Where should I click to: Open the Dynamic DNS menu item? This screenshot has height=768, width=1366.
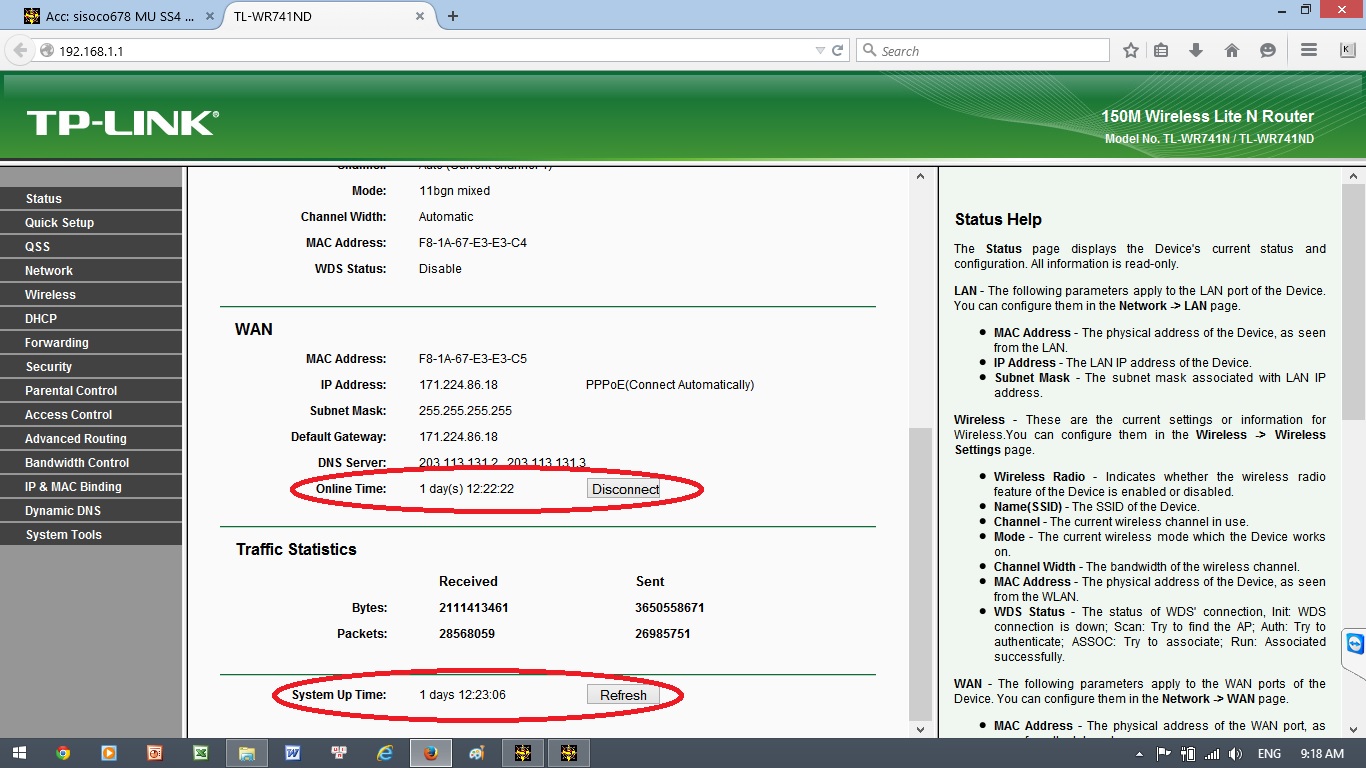point(91,510)
